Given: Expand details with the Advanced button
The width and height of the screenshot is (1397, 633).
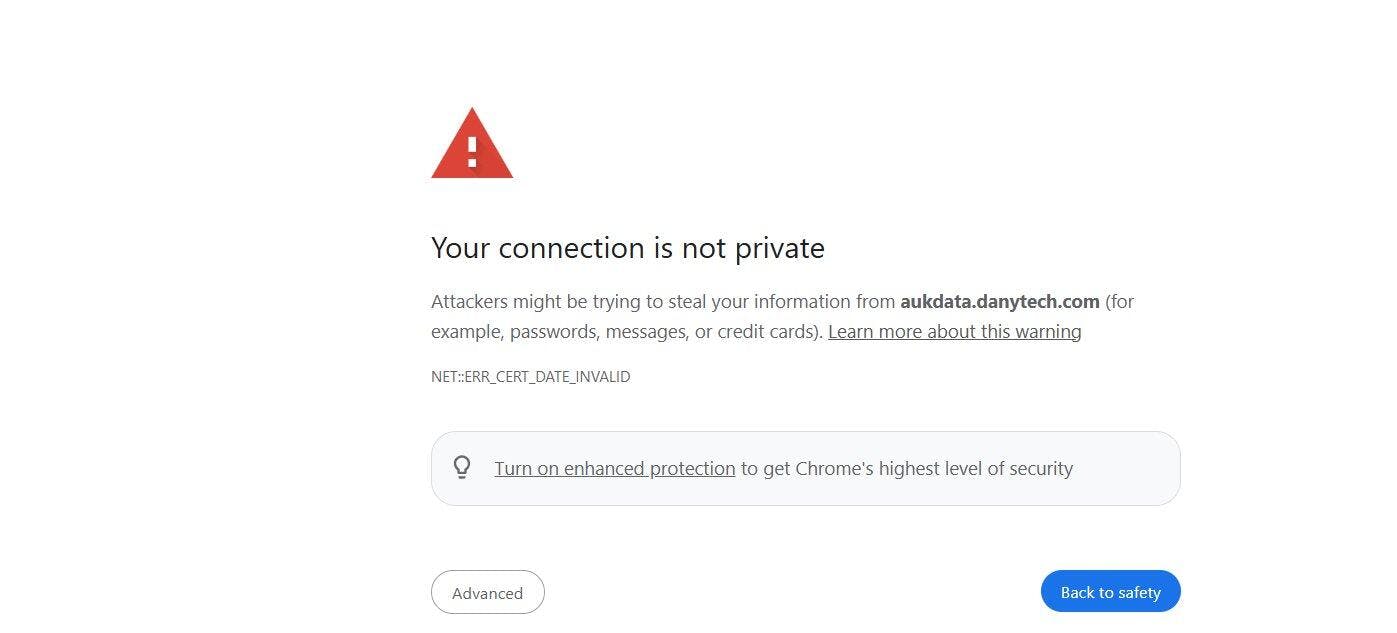Looking at the screenshot, I should pyautogui.click(x=487, y=592).
